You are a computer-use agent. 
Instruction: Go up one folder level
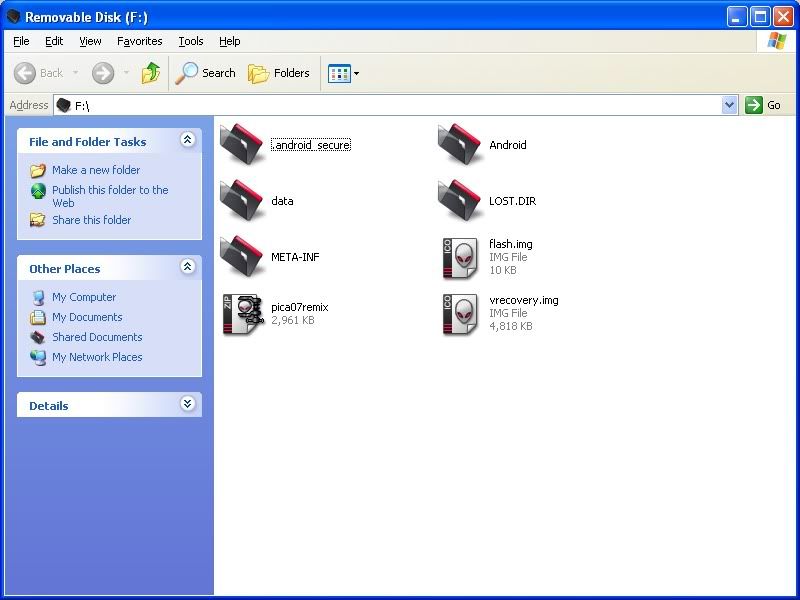pos(151,73)
